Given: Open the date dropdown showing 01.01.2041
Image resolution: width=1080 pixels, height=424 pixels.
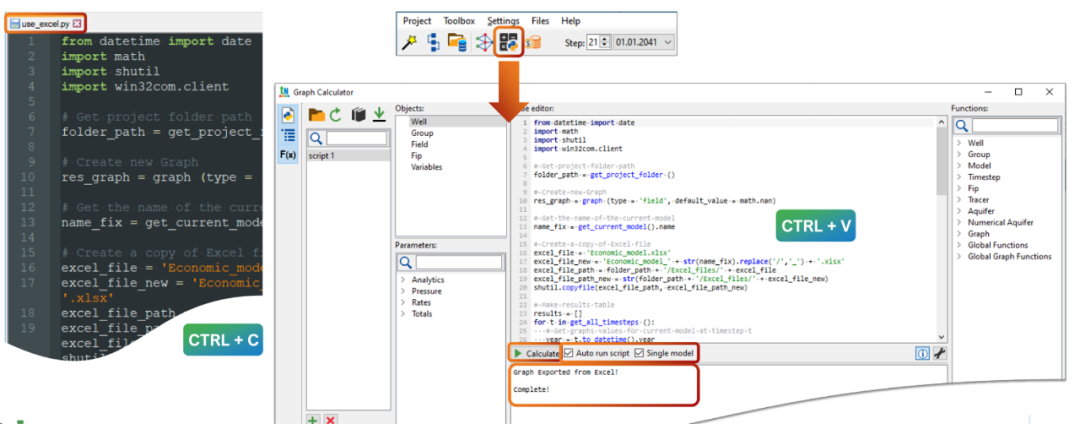Looking at the screenshot, I should [x=645, y=42].
